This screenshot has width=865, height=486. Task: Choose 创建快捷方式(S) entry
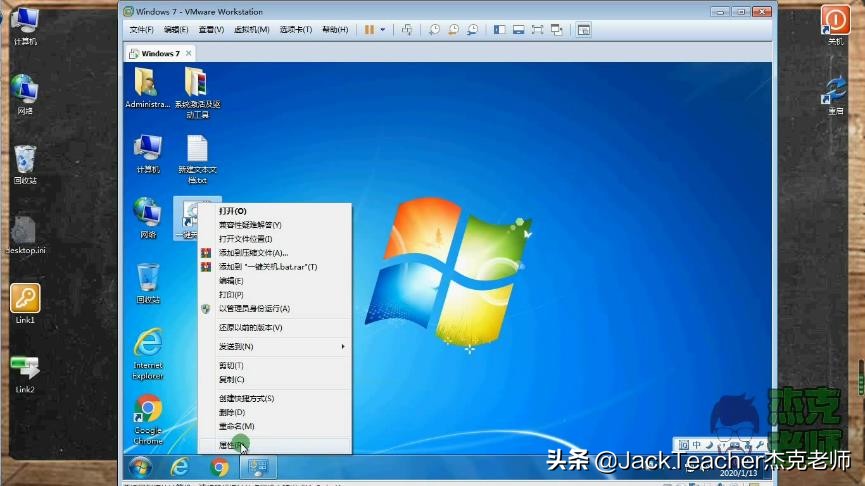coord(275,398)
